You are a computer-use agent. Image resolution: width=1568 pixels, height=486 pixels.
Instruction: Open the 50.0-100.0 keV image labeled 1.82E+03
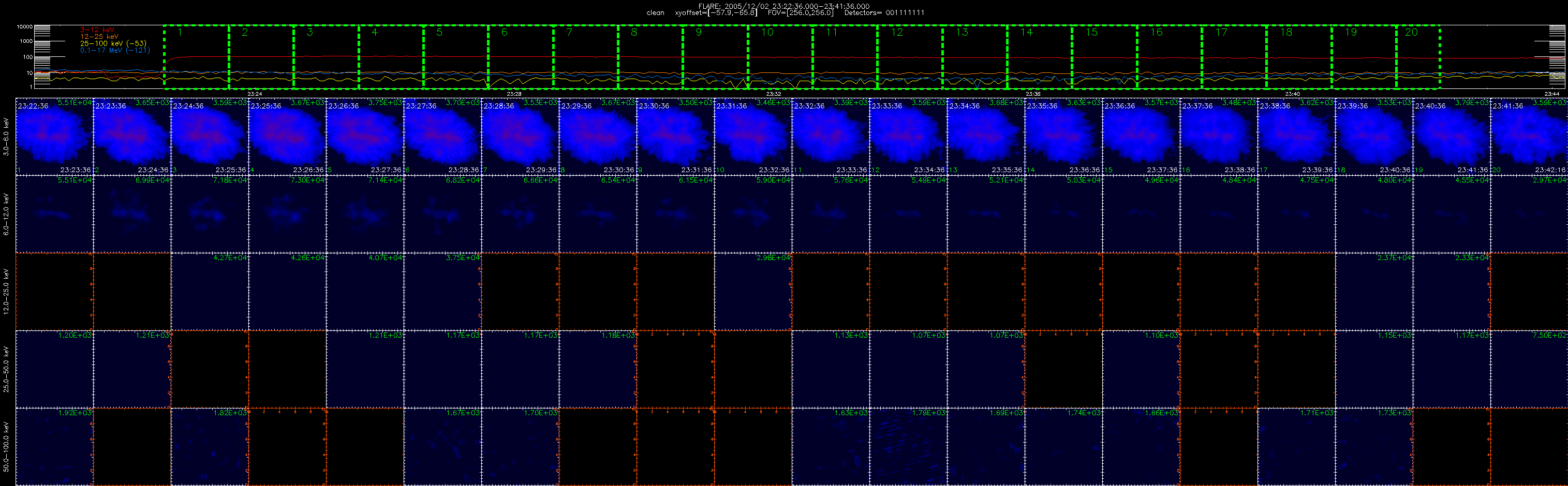pyautogui.click(x=210, y=447)
